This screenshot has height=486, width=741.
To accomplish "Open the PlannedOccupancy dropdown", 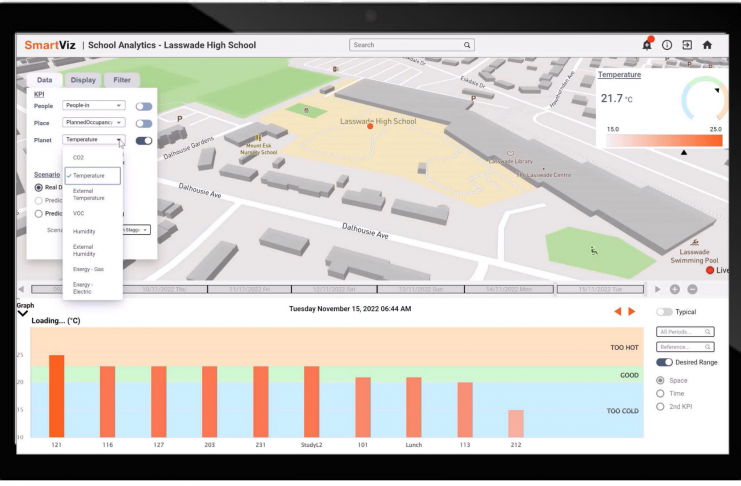I will click(x=93, y=122).
